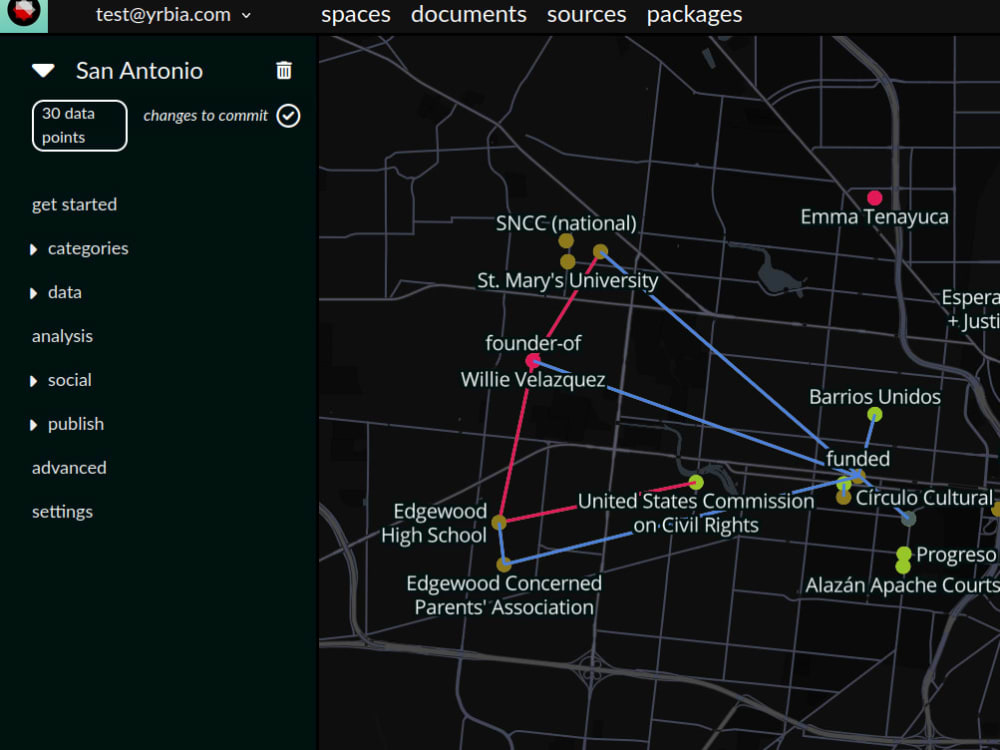Open the get started page

(x=74, y=204)
